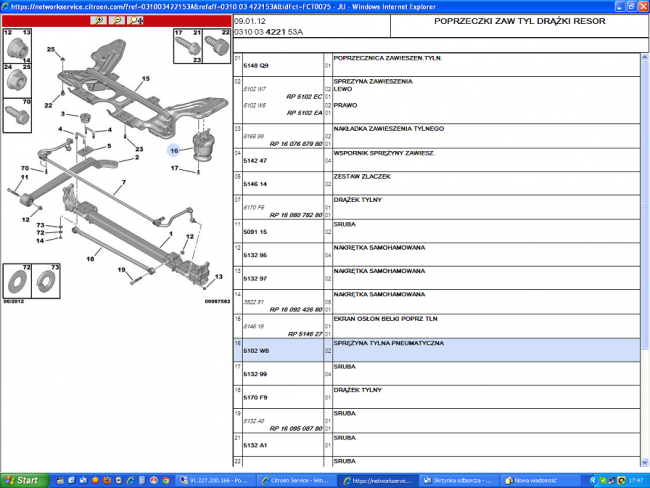
Task: Click the scrollbar down arrow of parts list
Action: tap(645, 462)
